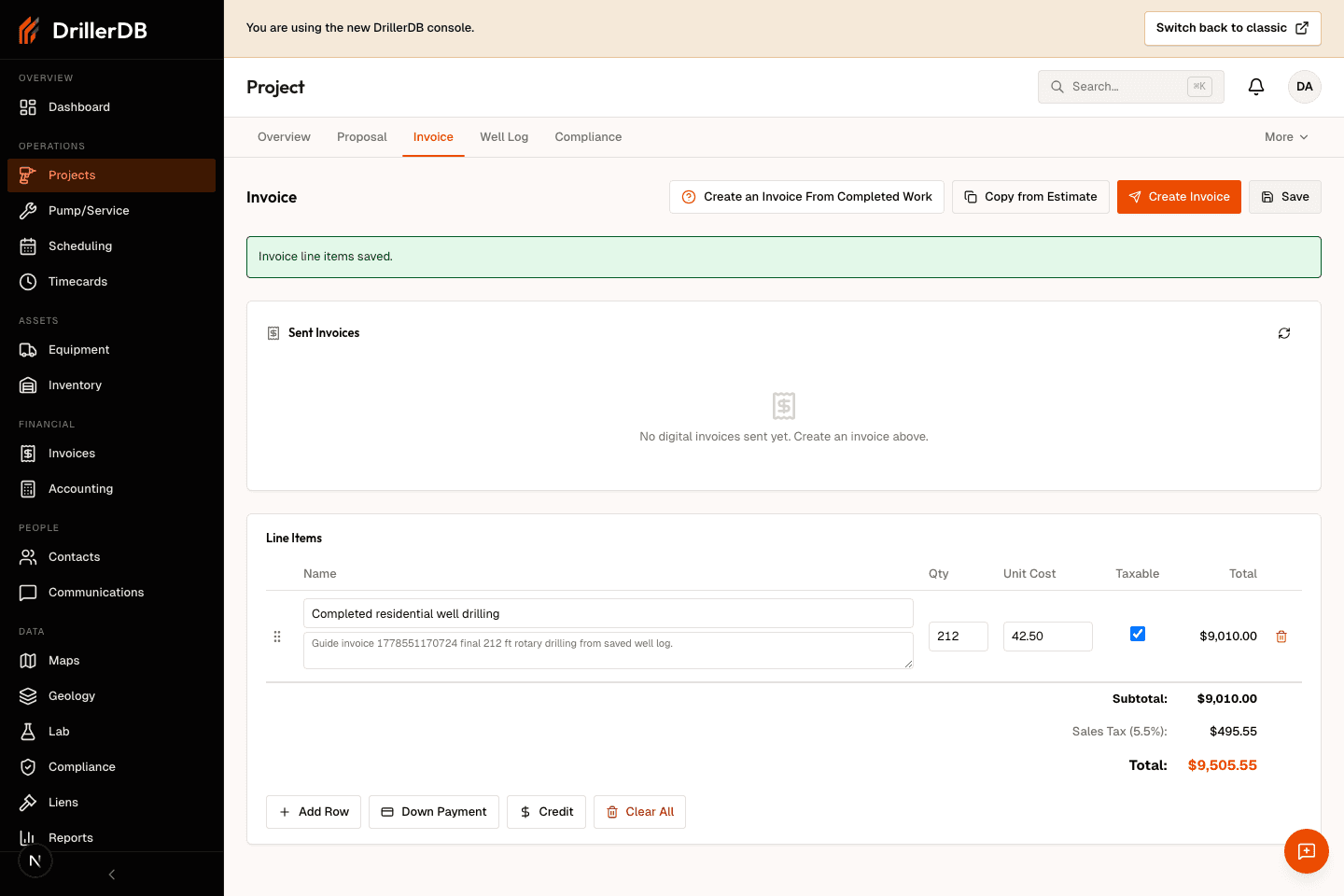
Task: Add a new row to line items
Action: click(x=314, y=812)
